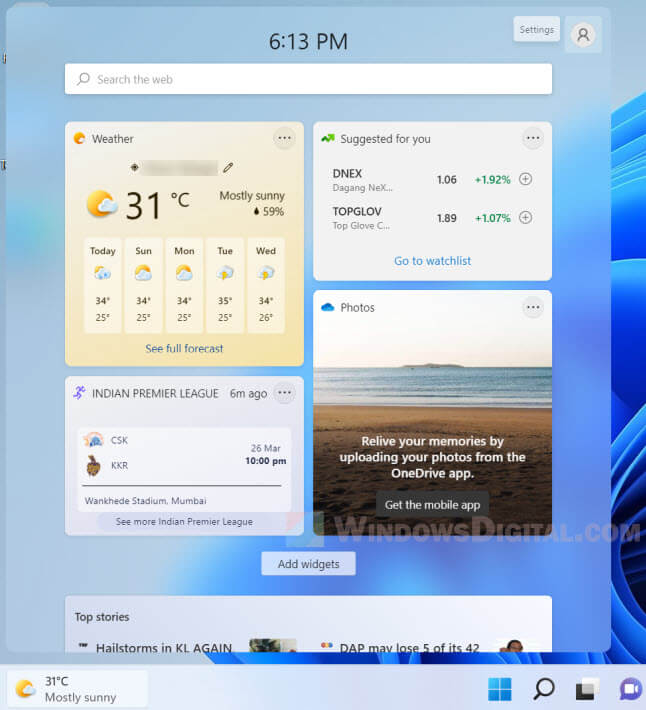The width and height of the screenshot is (646, 710).
Task: Open DAP may lose 5 story headline
Action: pyautogui.click(x=409, y=648)
